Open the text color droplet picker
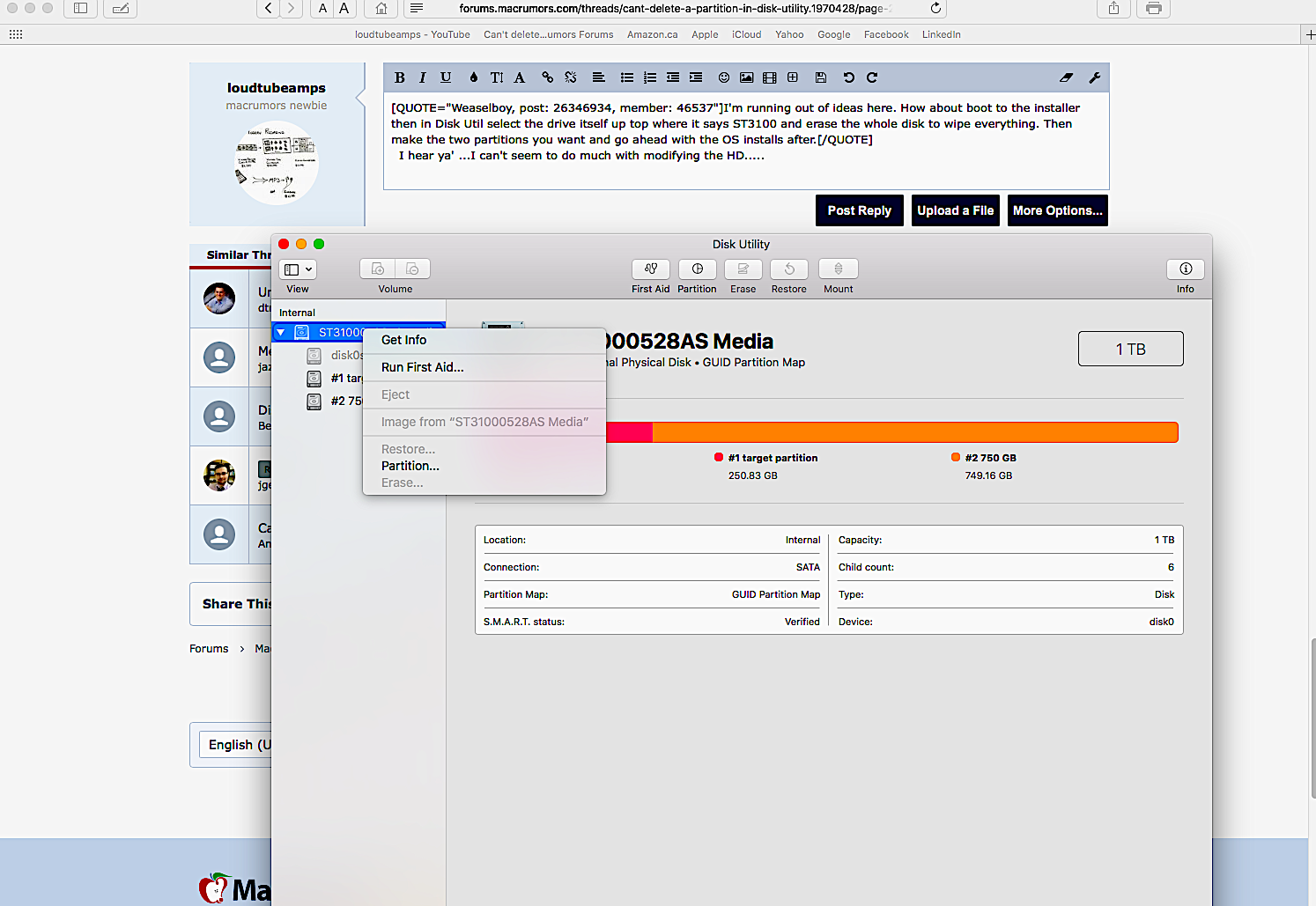The height and width of the screenshot is (906, 1316). [474, 77]
